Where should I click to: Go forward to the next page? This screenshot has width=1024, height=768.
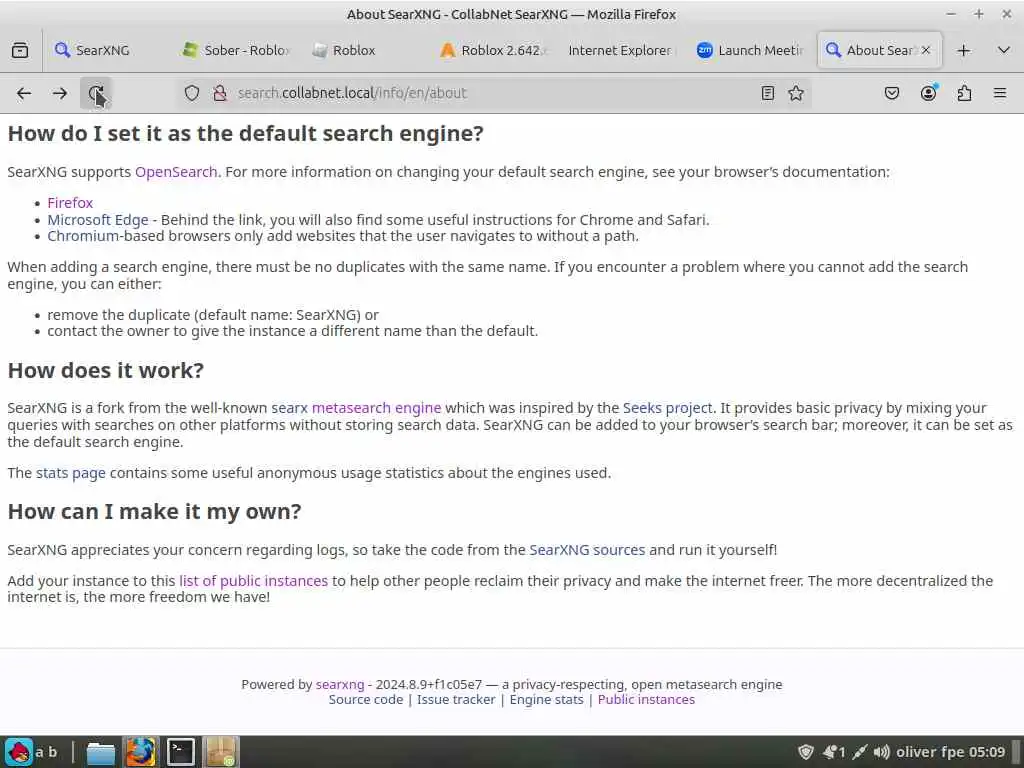pos(60,93)
